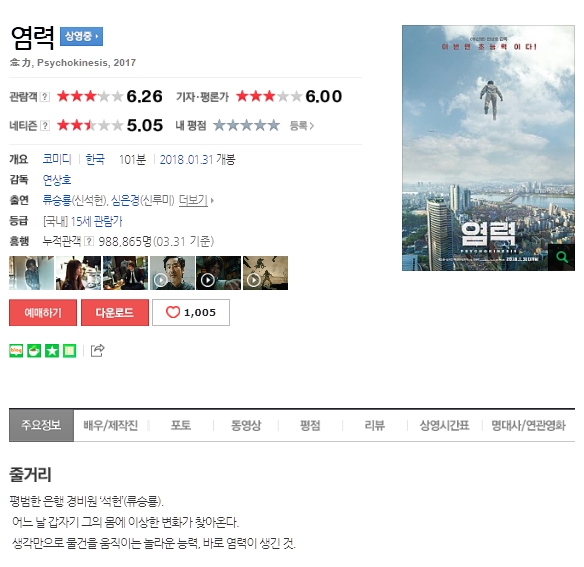The image size is (584, 567).
Task: Play the fourth thumbnail video clip
Action: pos(172,273)
